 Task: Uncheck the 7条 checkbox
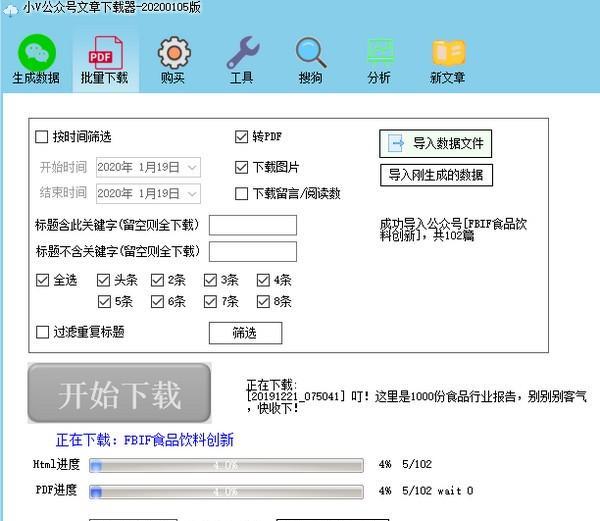click(x=210, y=301)
